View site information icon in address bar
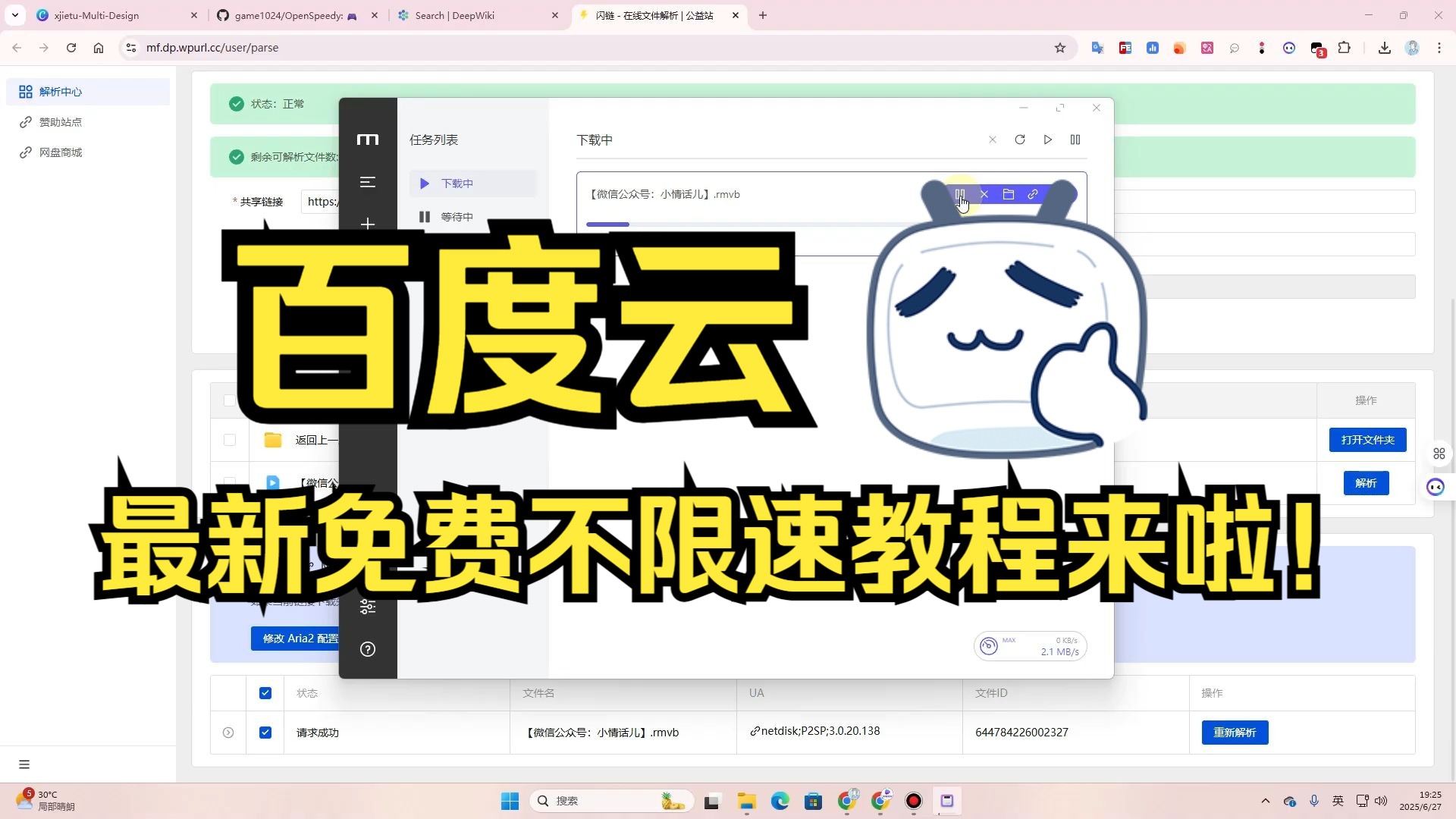1456x819 pixels. 130,48
